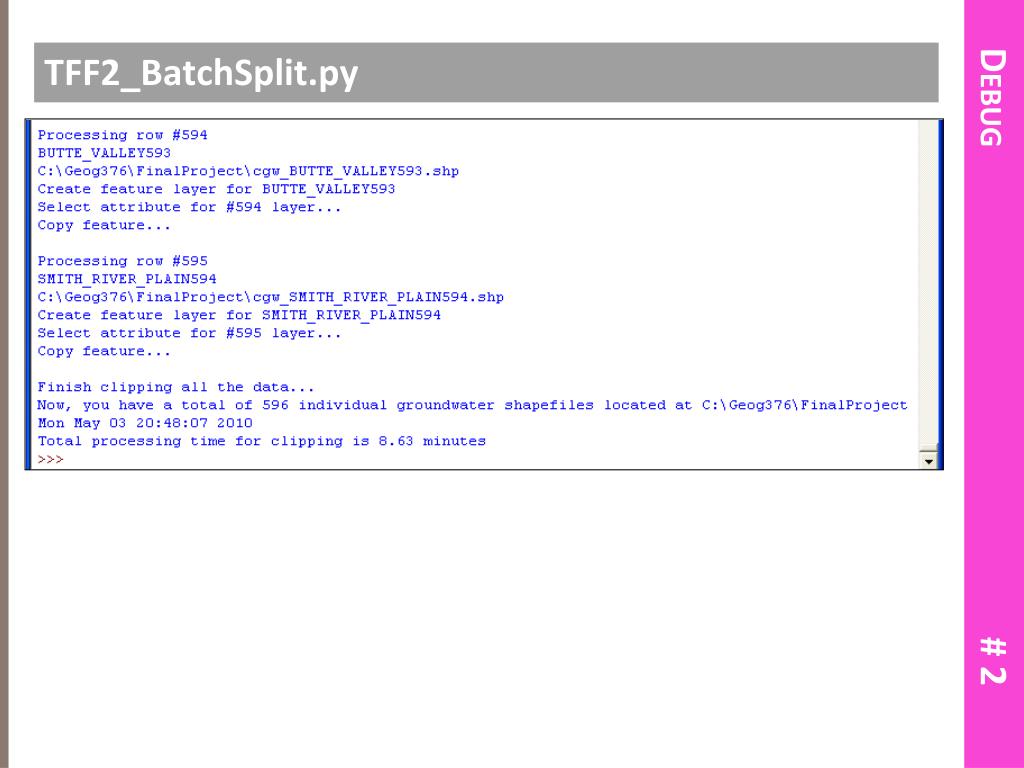1024x768 pixels.
Task: Click 'Finish clipping all the data...' line
Action: pos(176,387)
